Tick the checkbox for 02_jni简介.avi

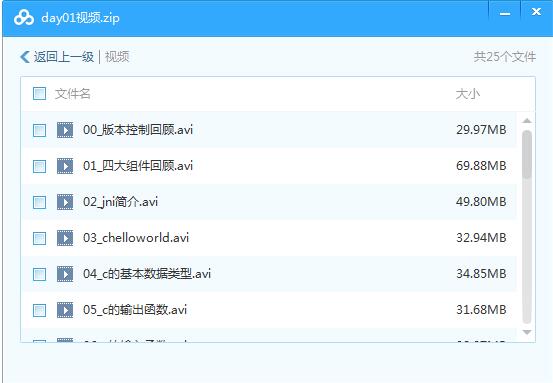pyautogui.click(x=40, y=202)
